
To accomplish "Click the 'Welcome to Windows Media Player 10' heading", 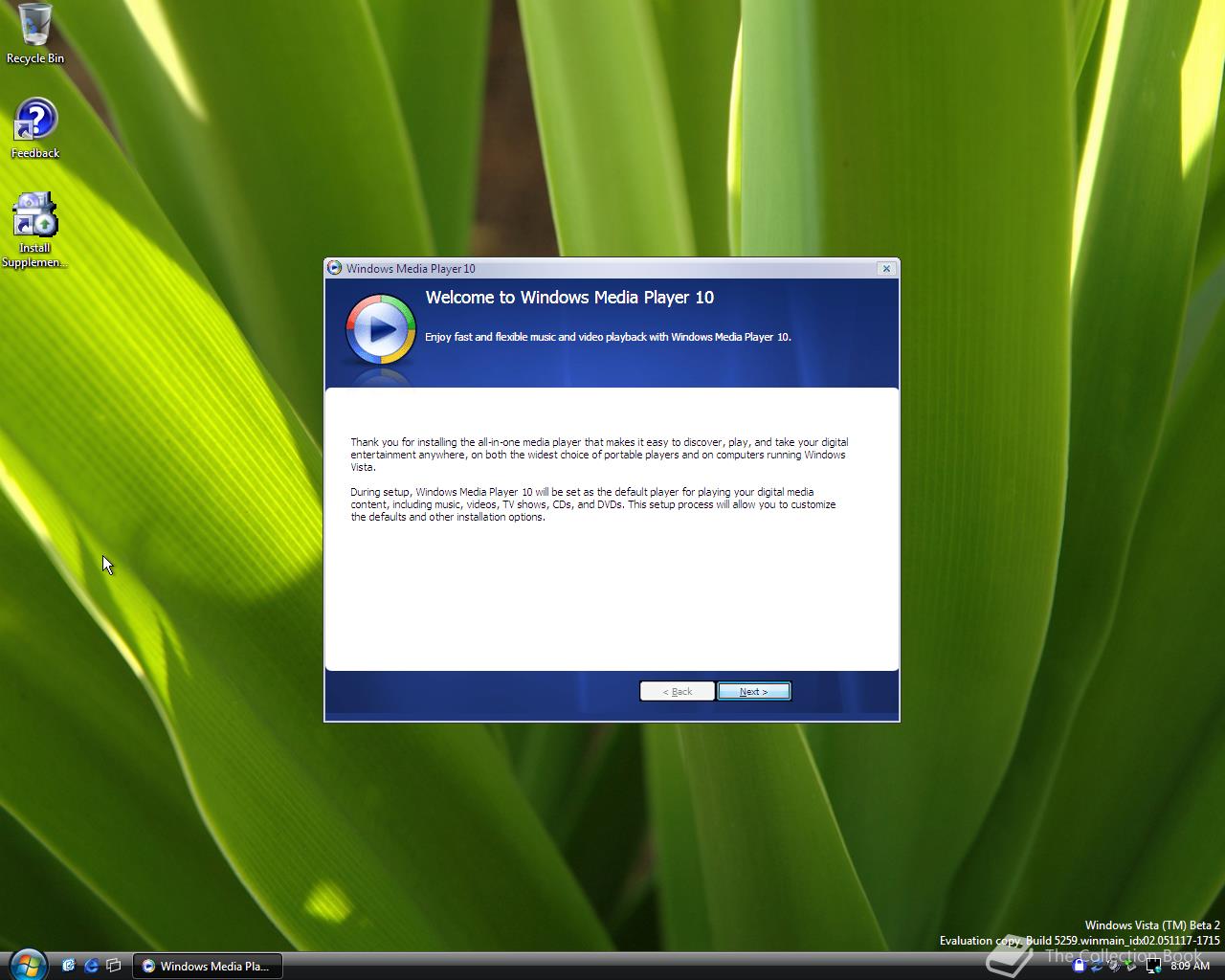I will tap(569, 298).
